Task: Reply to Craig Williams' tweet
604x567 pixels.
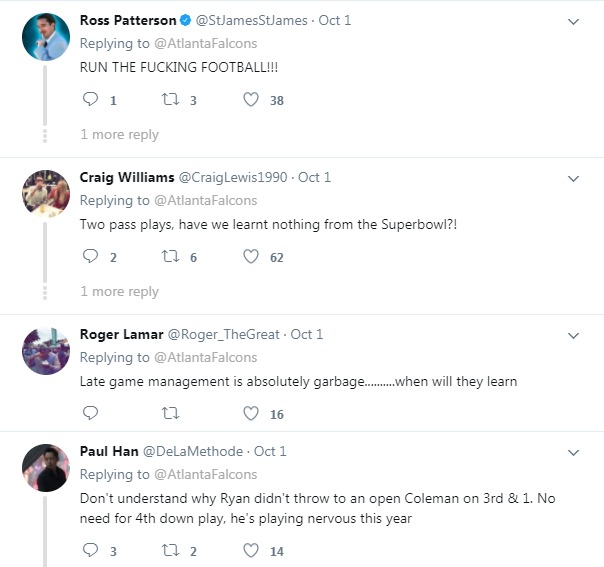Action: coord(90,257)
